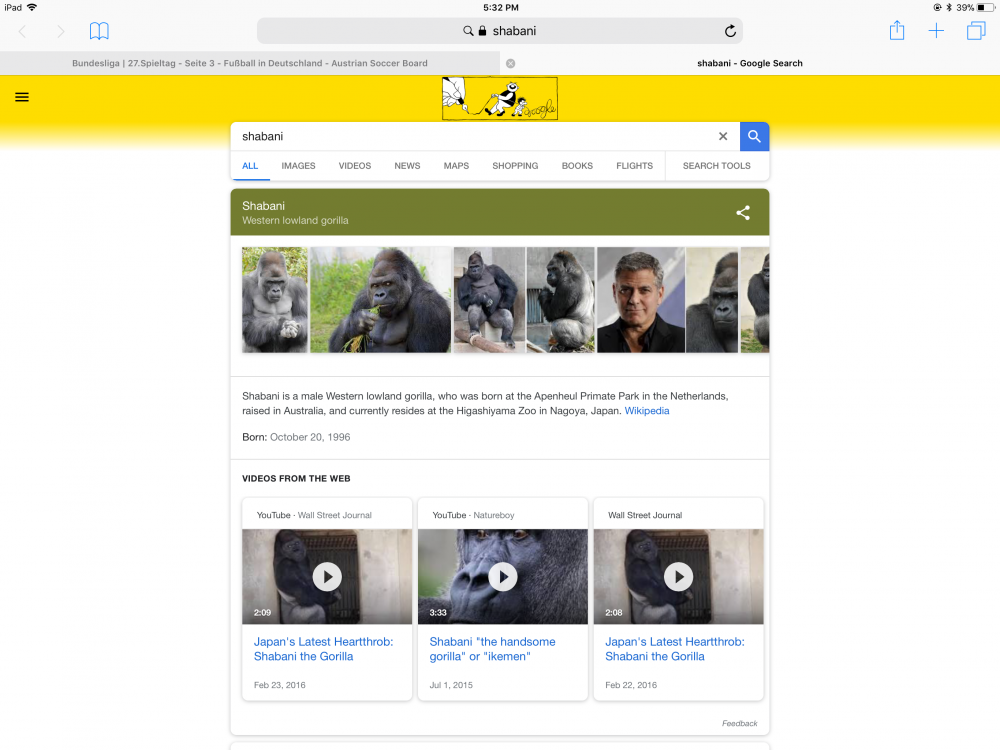1000x750 pixels.
Task: Switch to the MAPS tab
Action: click(x=456, y=166)
